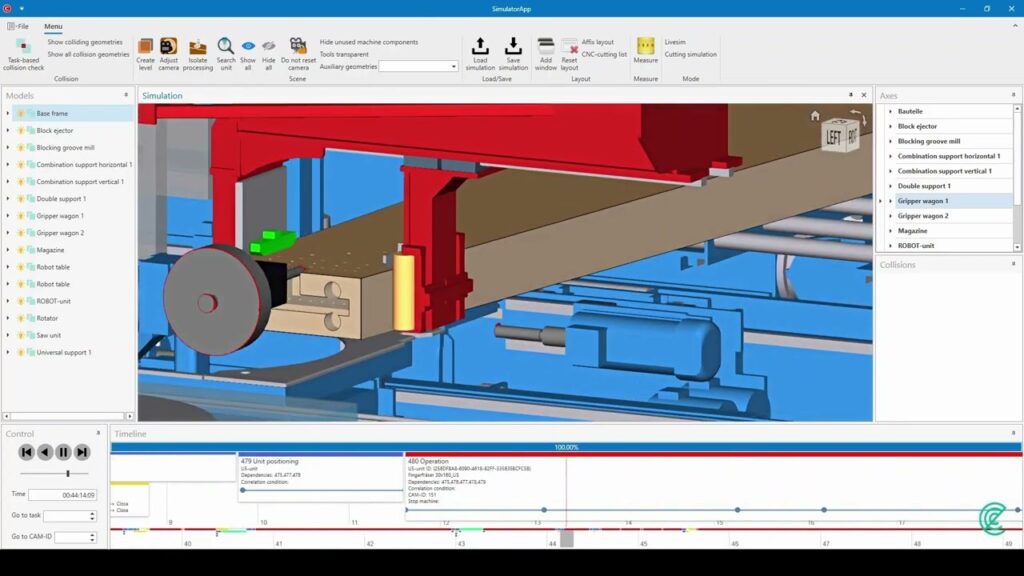Select the 479 Unit positioning timeline block
This screenshot has height=576, width=1024.
[320, 477]
